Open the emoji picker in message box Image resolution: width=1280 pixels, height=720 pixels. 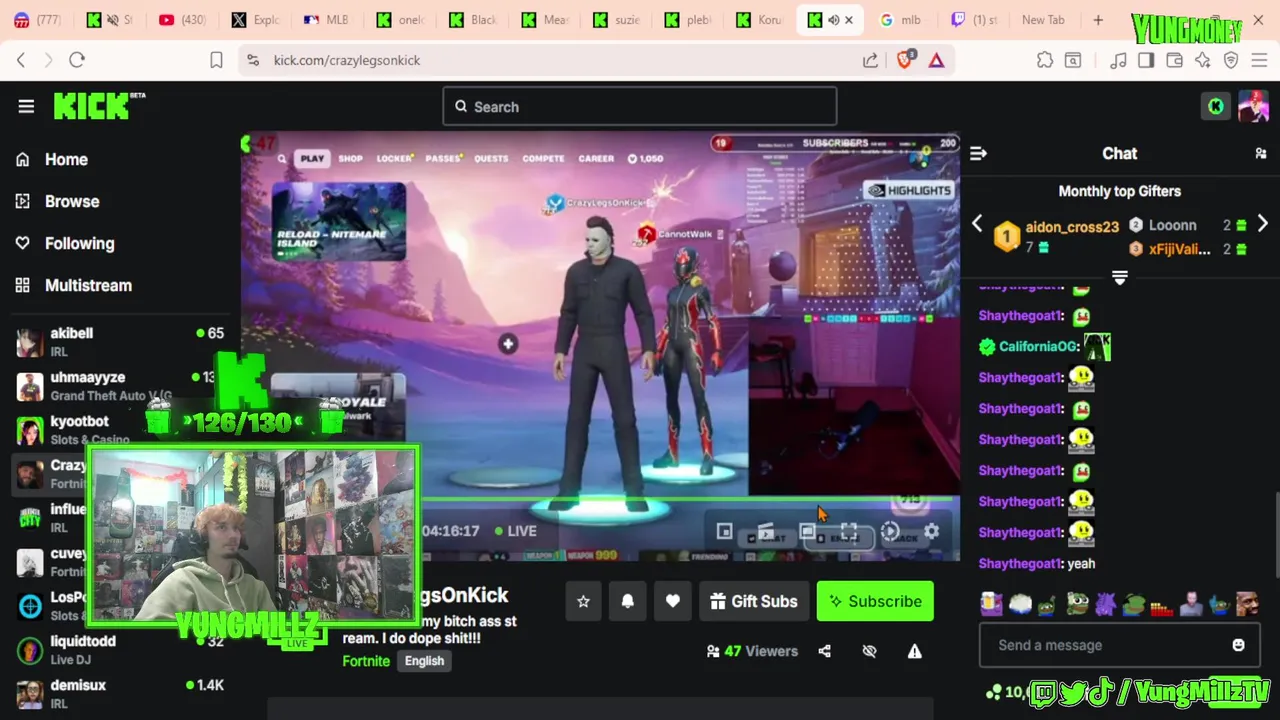[x=1238, y=645]
